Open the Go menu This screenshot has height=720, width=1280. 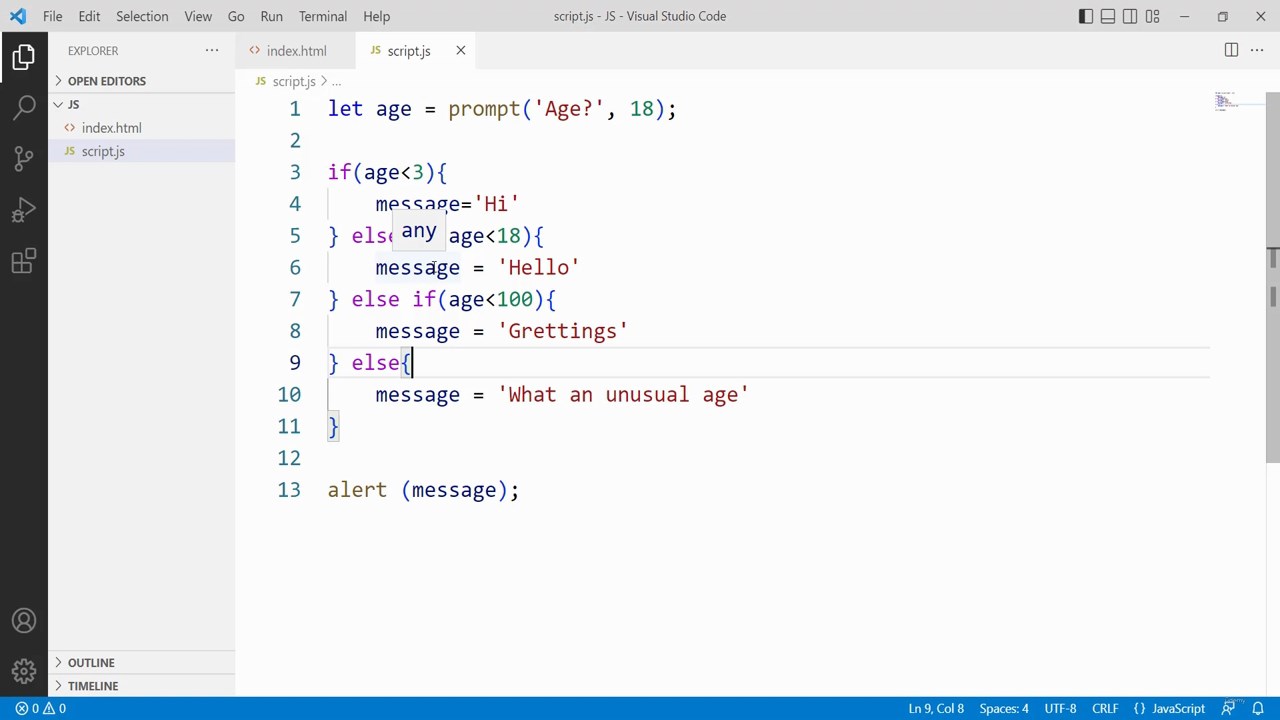236,16
